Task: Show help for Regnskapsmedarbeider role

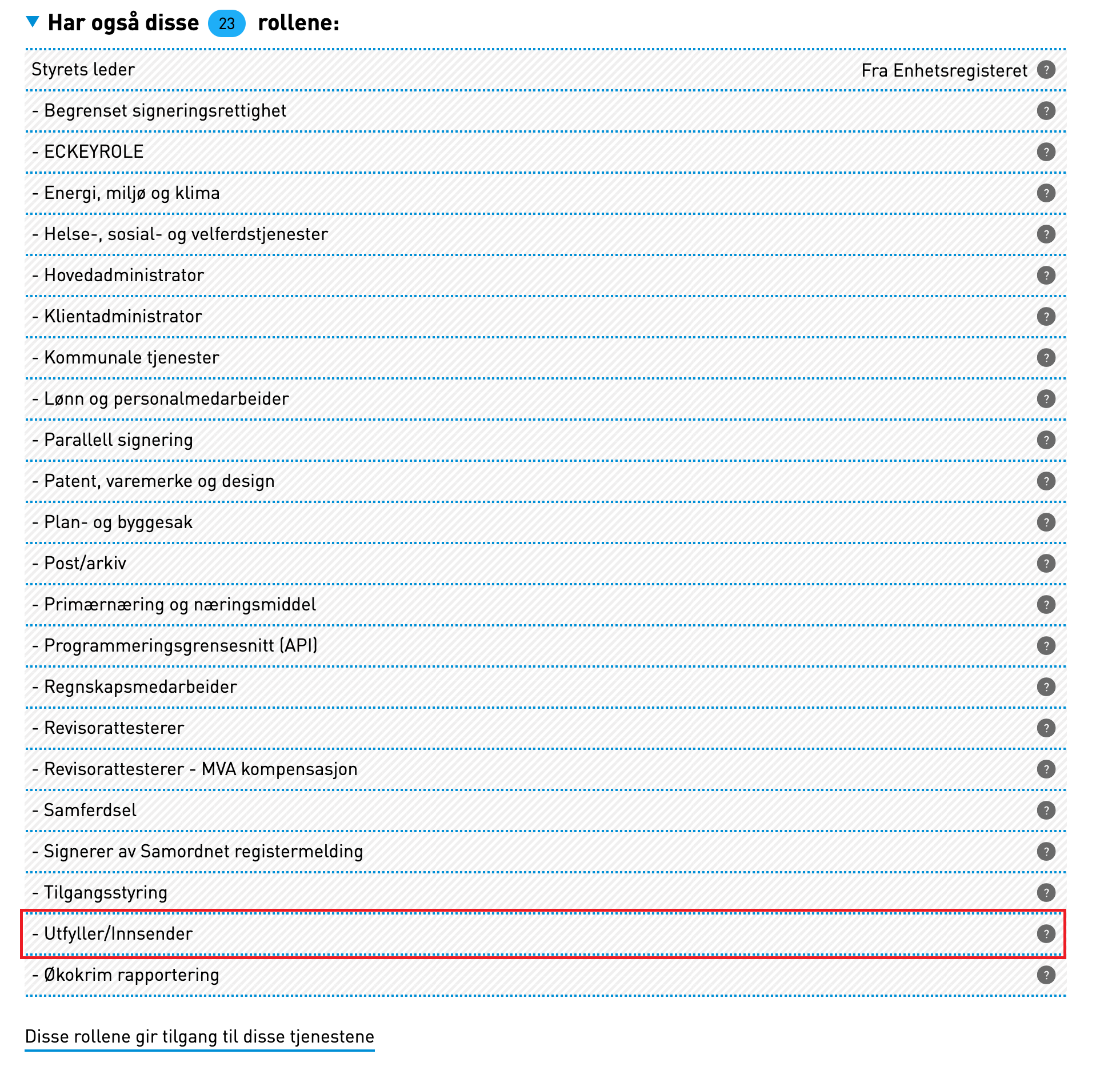Action: (1046, 687)
